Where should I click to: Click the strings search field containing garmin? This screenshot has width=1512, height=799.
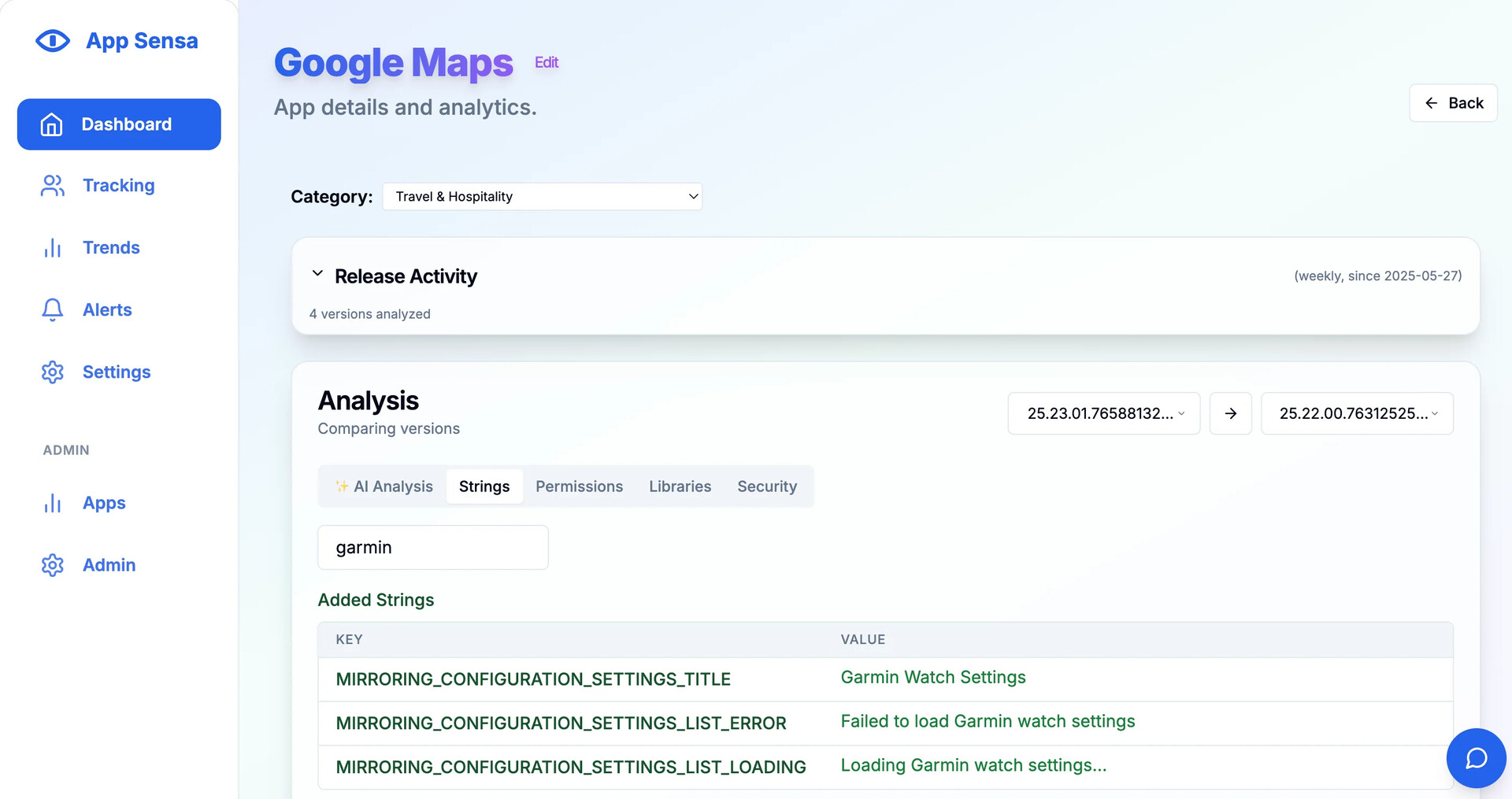point(432,547)
